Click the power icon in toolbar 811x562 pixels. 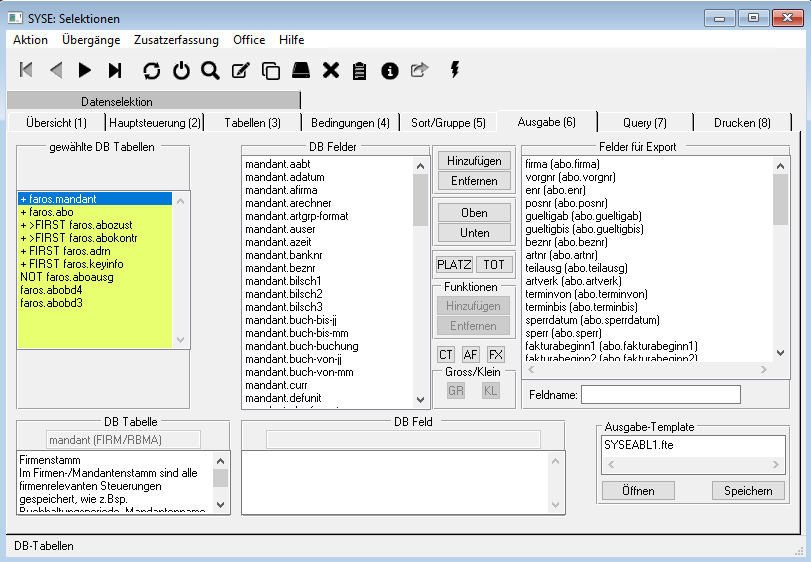[x=181, y=70]
